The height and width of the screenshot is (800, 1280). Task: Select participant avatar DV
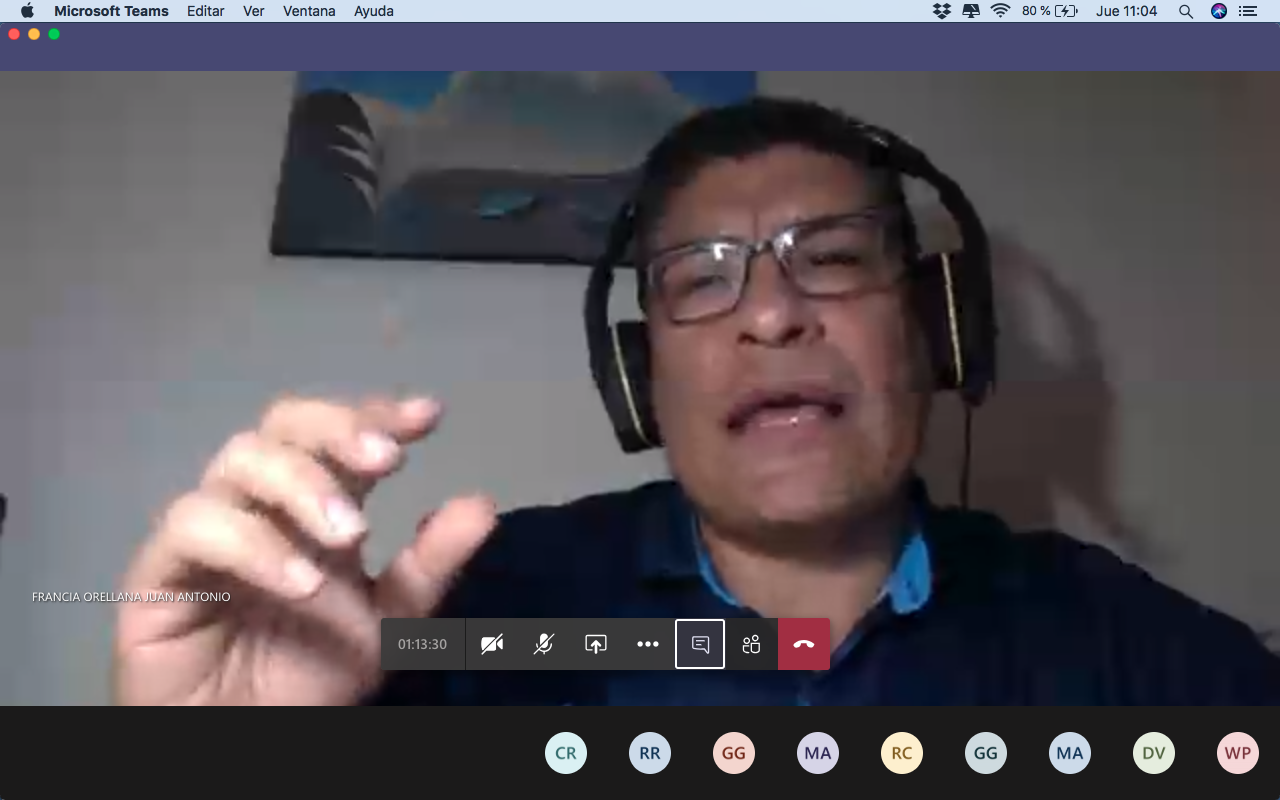1154,753
